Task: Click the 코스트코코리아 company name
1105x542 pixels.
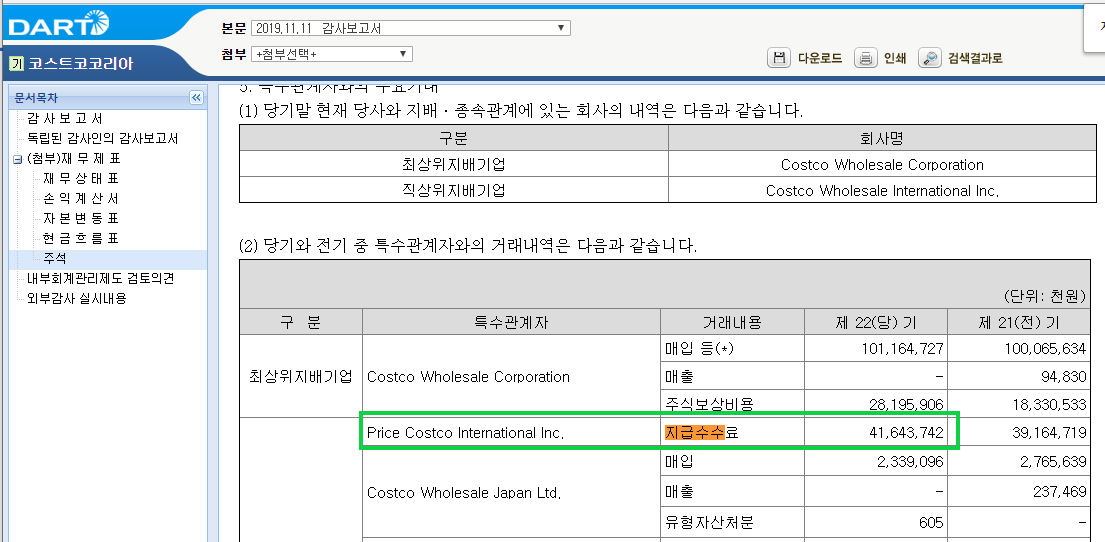Action: (80, 64)
